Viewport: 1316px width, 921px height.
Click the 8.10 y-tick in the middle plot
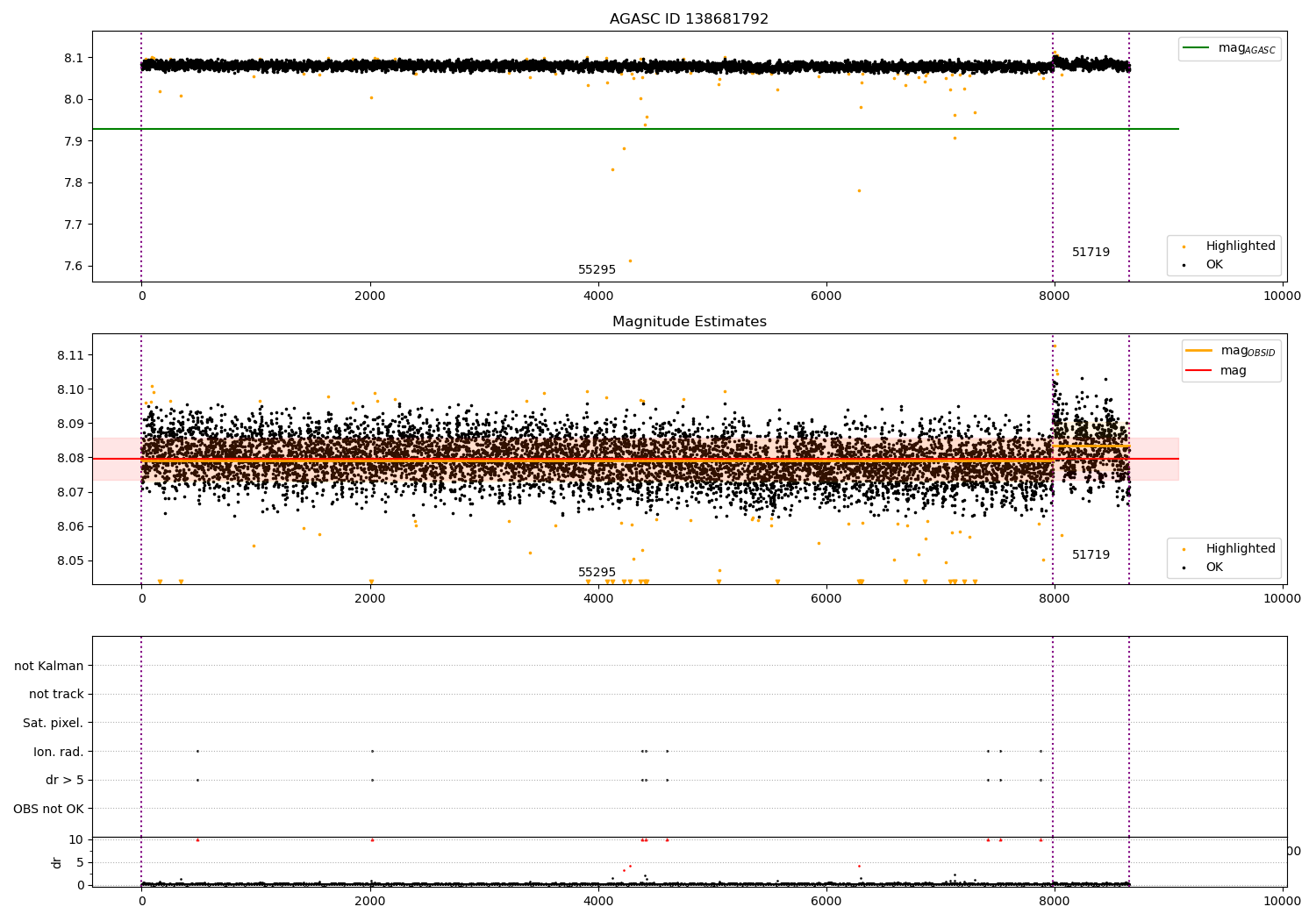[70, 389]
